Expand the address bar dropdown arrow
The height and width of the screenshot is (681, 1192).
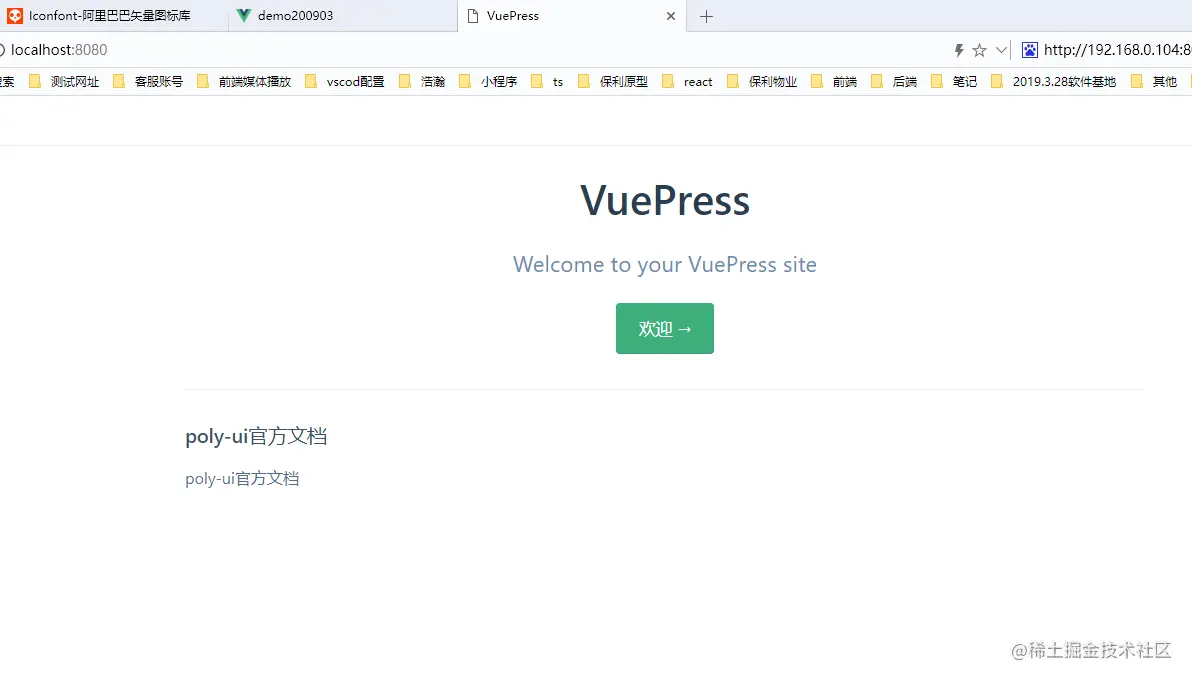click(1001, 50)
